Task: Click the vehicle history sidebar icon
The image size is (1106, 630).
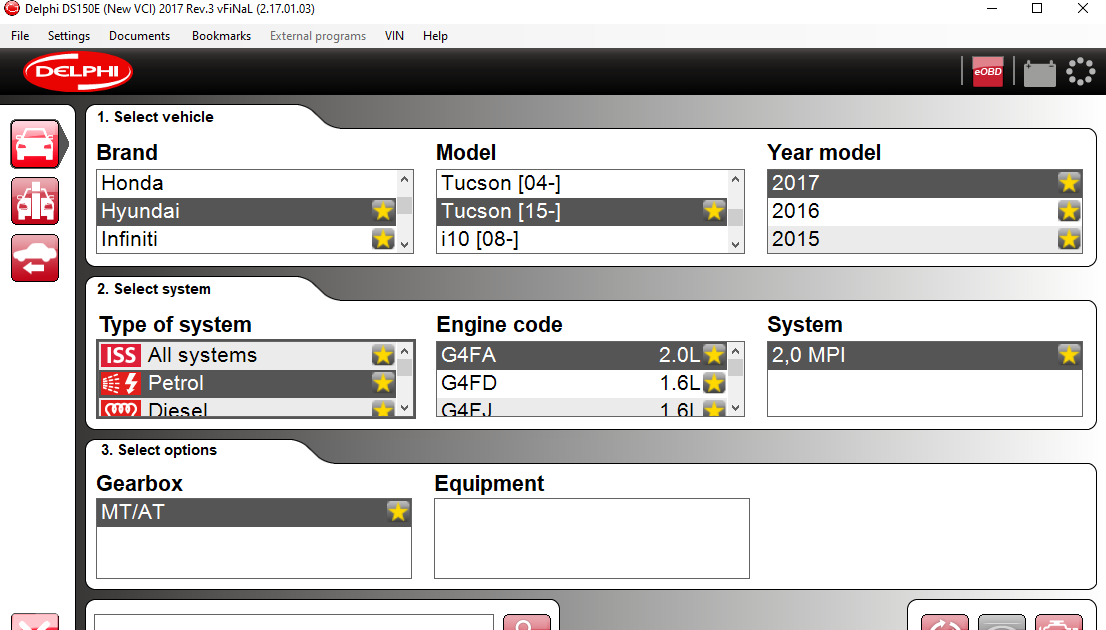Action: tap(35, 258)
